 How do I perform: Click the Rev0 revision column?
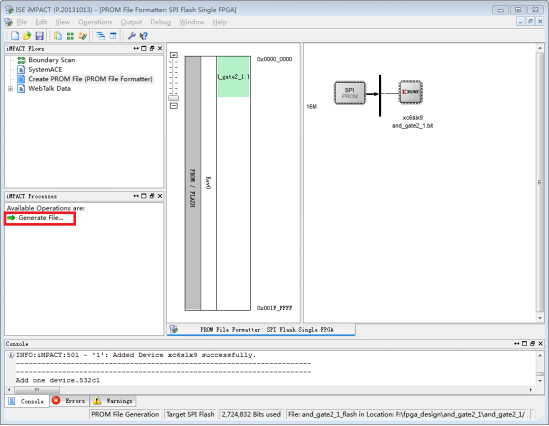click(x=208, y=183)
